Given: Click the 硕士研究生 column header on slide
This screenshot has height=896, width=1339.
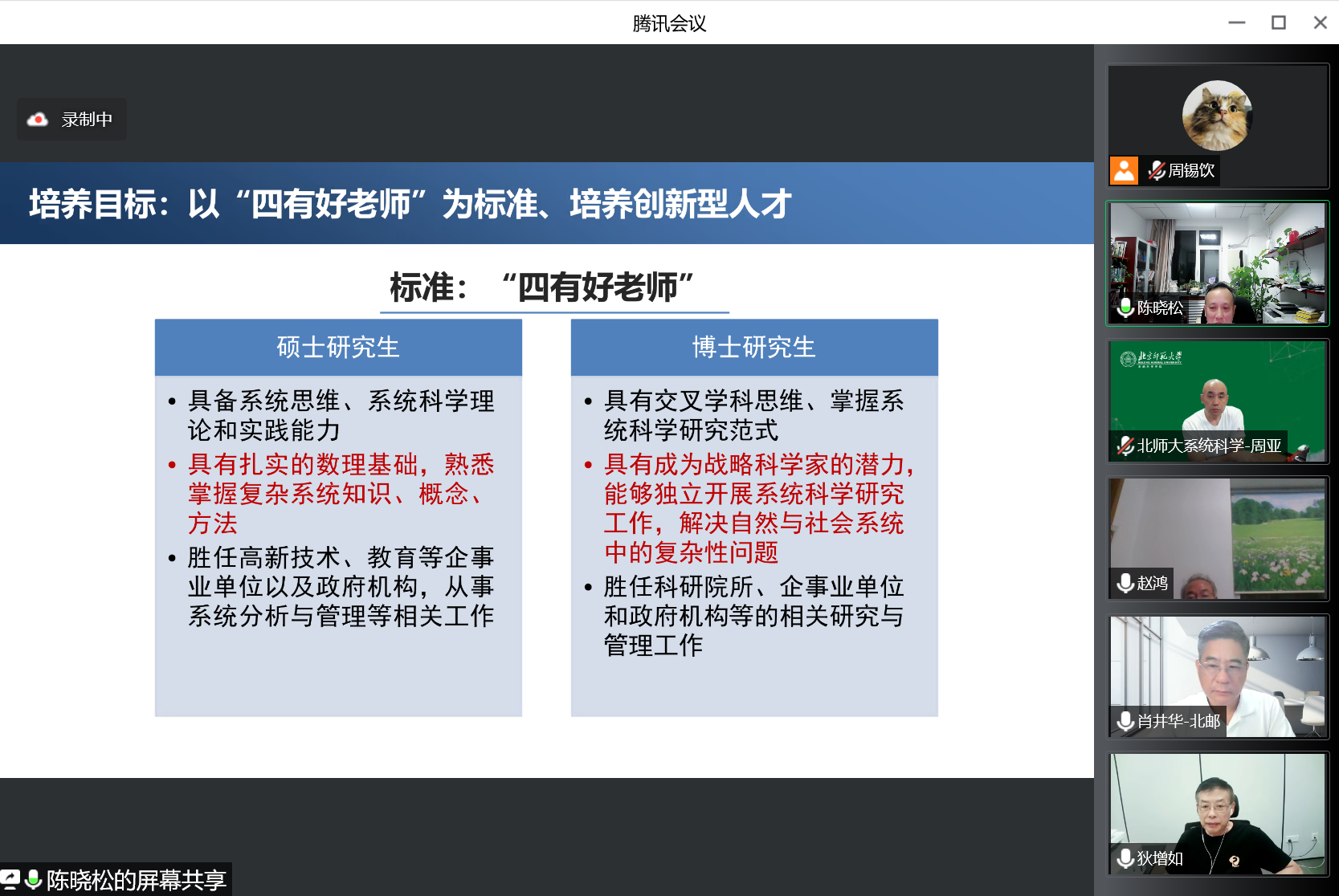Looking at the screenshot, I should coord(338,347).
